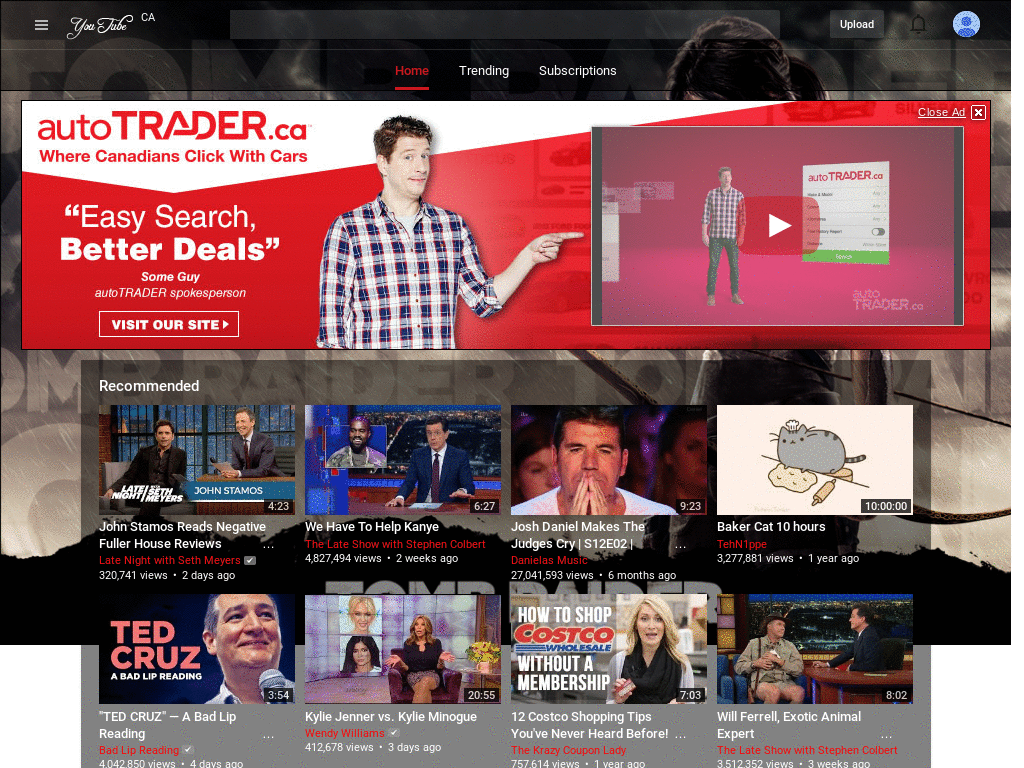1024x768 pixels.
Task: Open TED CRUZ Bad Lip Reading thumbnail
Action: pos(197,649)
